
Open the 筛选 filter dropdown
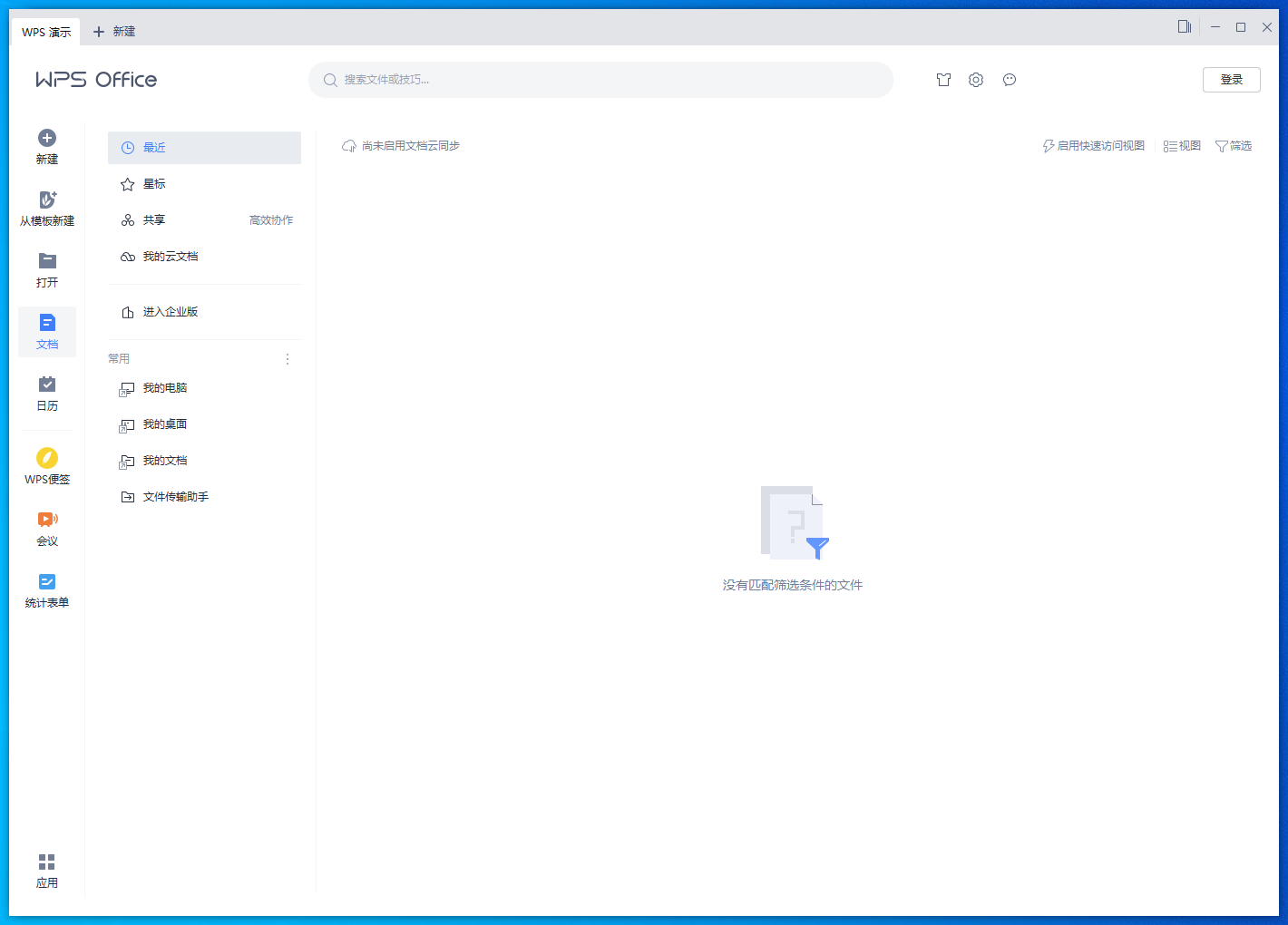[x=1234, y=146]
